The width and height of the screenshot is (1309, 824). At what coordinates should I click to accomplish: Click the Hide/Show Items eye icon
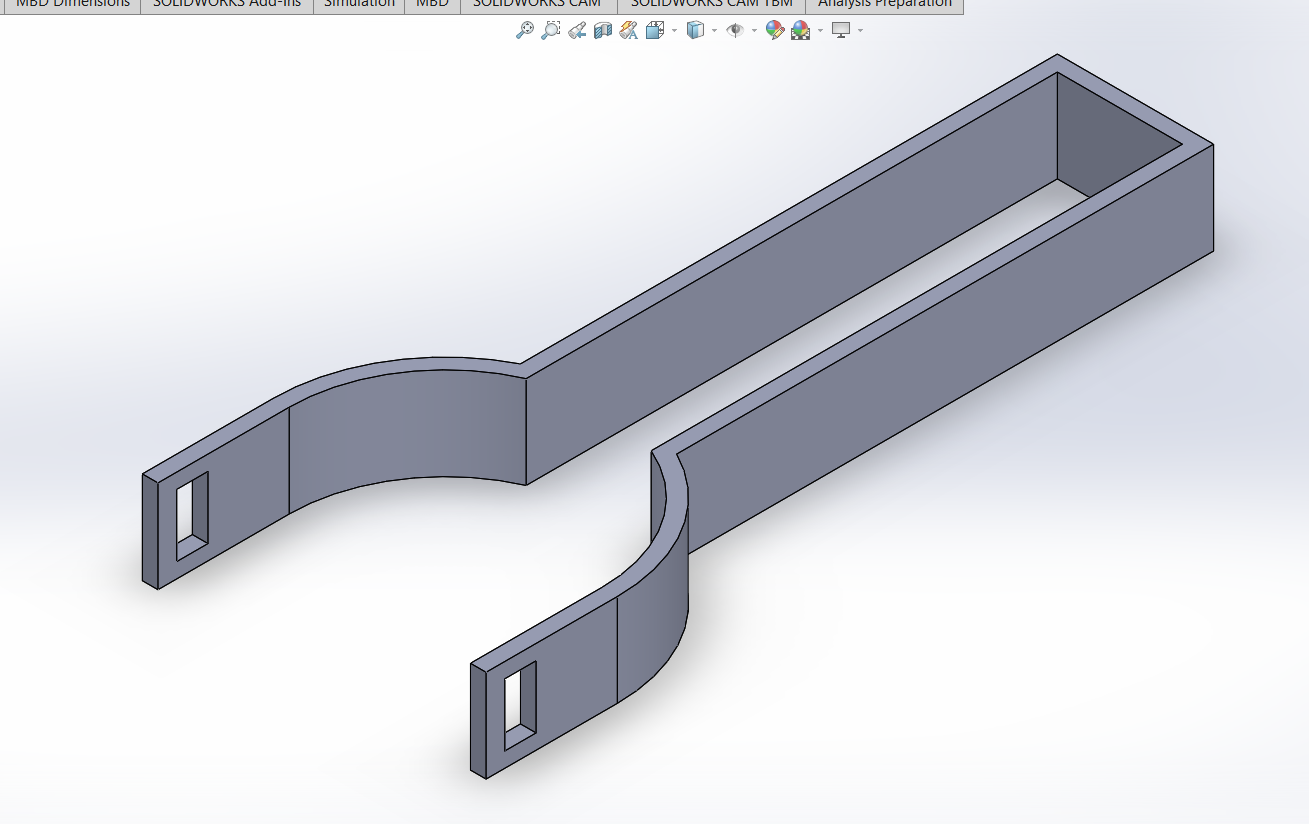click(735, 31)
